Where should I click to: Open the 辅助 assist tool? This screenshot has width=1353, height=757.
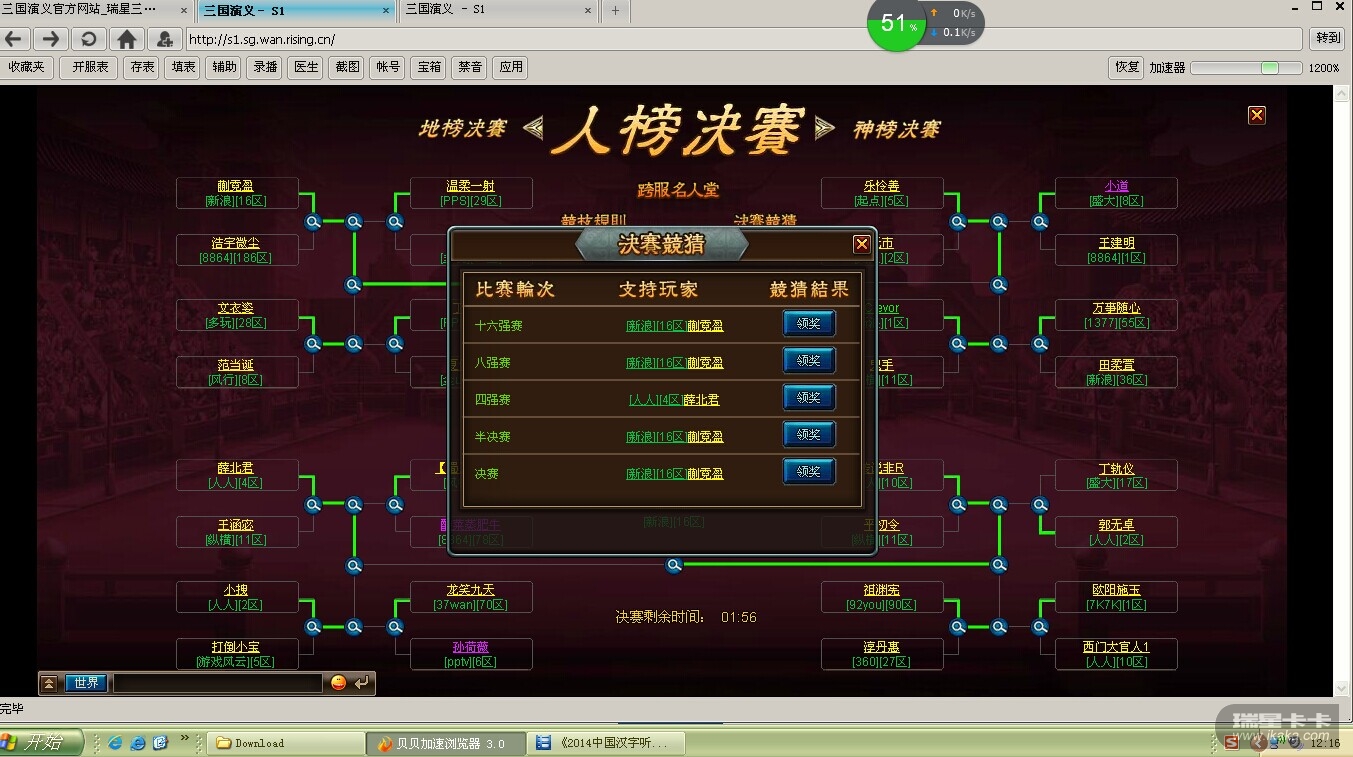click(224, 67)
